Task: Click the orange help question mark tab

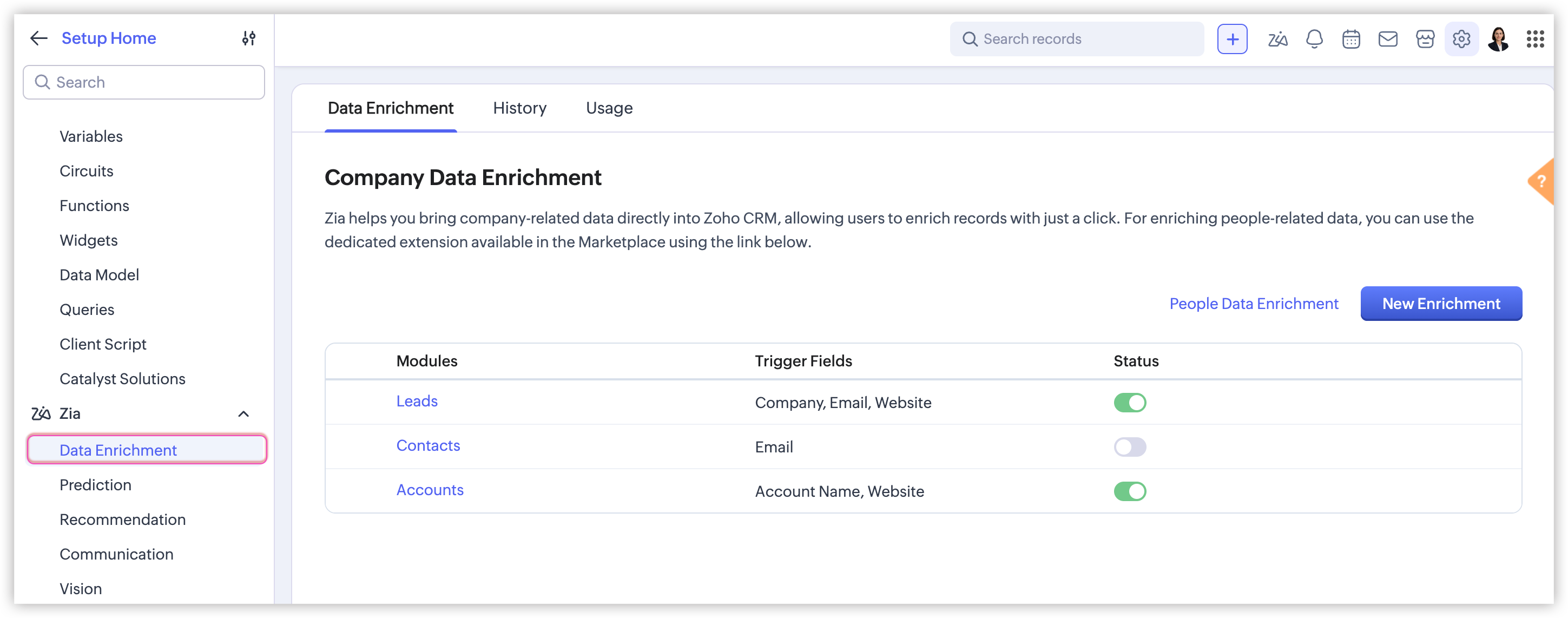Action: pyautogui.click(x=1541, y=181)
